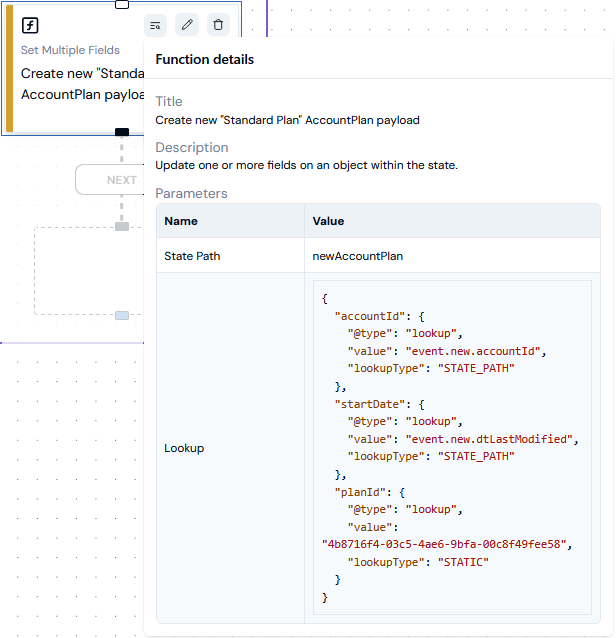Screen dimensions: 616x638
Task: Click inside the empty dashed placeholder box
Action: pos(89,271)
